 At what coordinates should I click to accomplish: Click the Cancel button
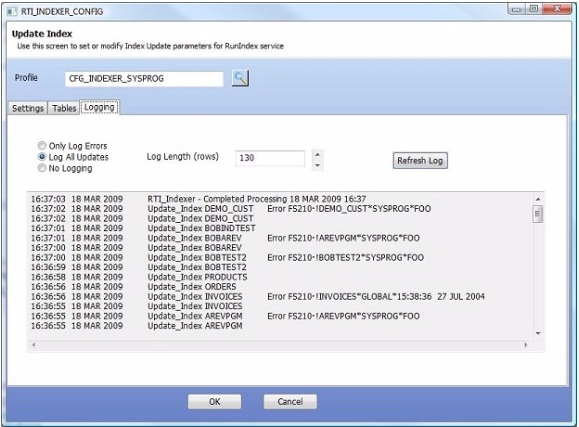coord(290,402)
